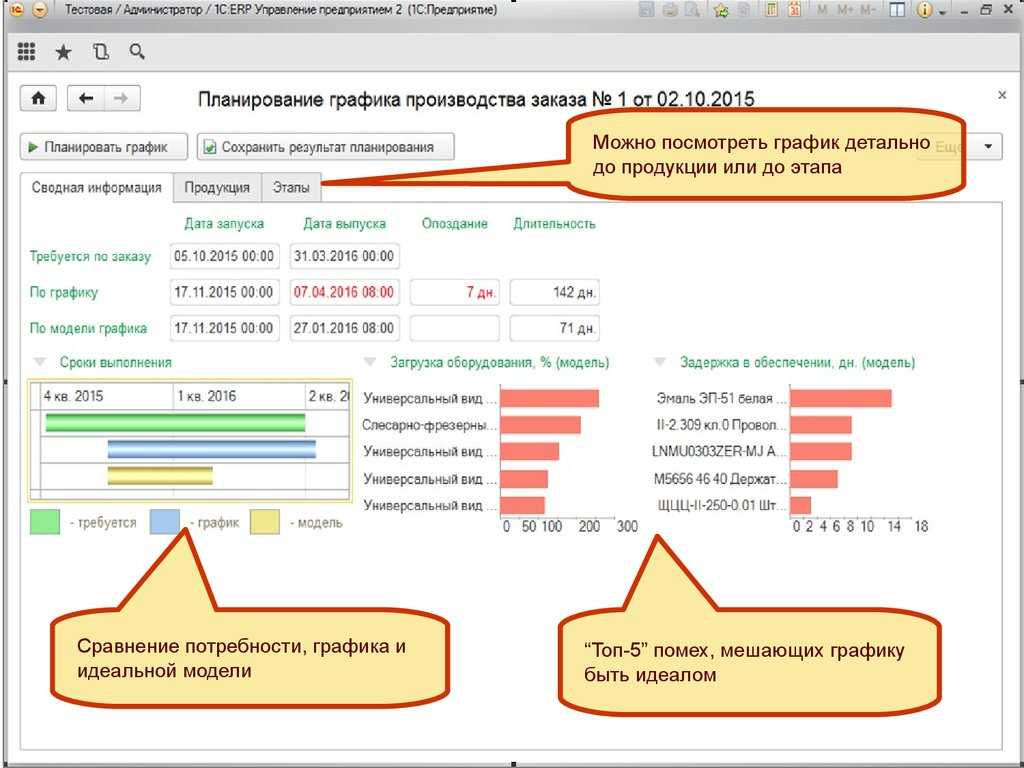Click Требуется по заказу launch date field
Viewport: 1024px width, 768px height.
[225, 256]
